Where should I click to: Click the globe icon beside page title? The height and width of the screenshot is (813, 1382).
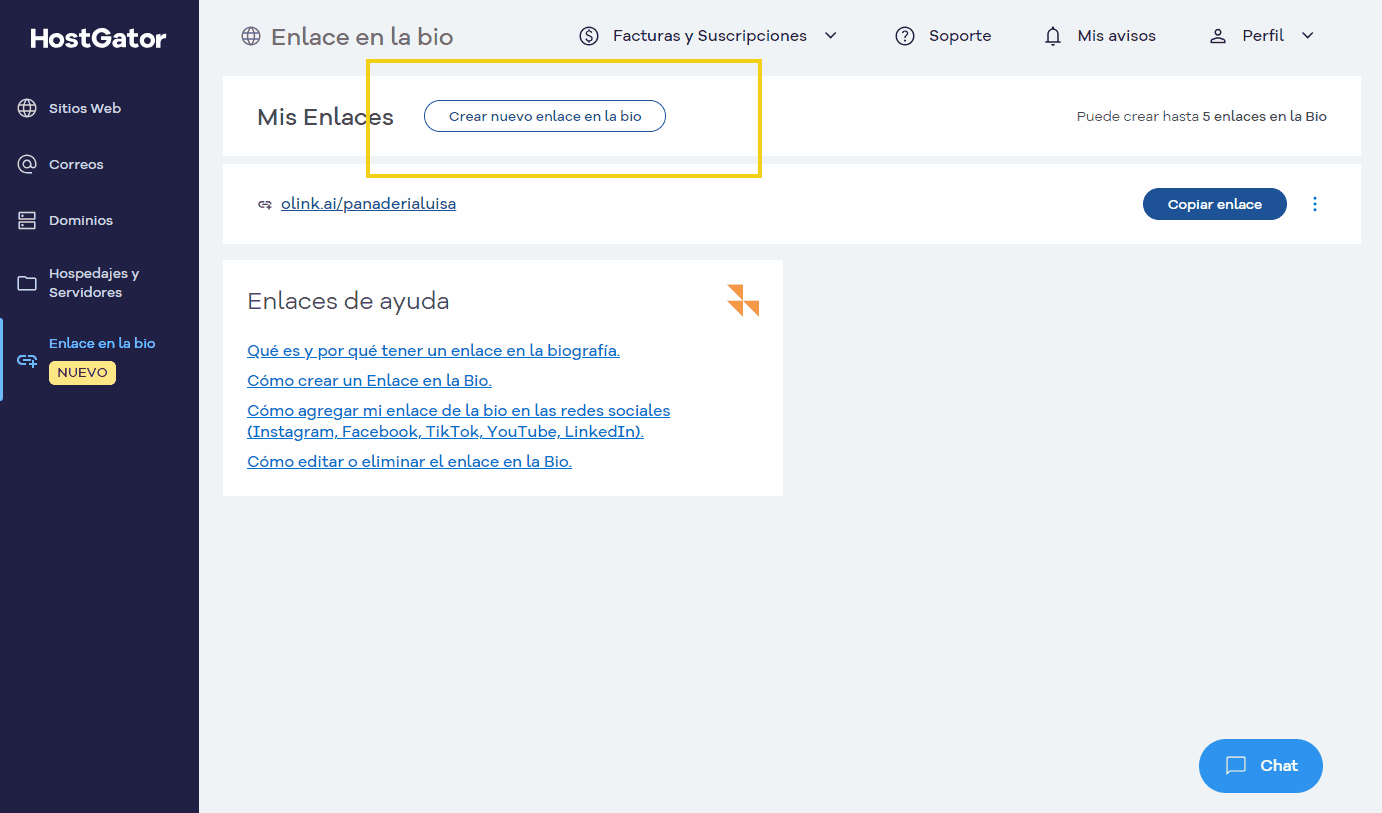[x=251, y=37]
